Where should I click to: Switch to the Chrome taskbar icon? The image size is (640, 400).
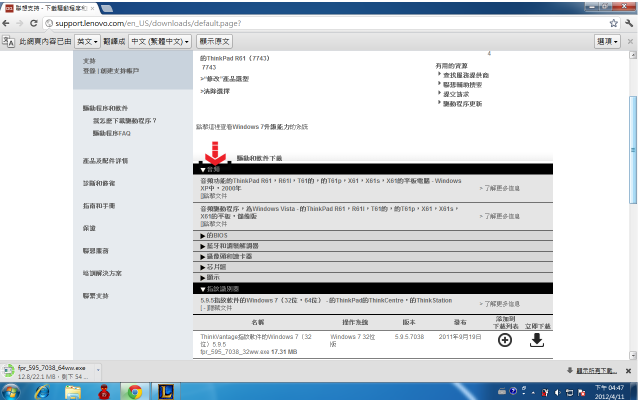(135, 392)
